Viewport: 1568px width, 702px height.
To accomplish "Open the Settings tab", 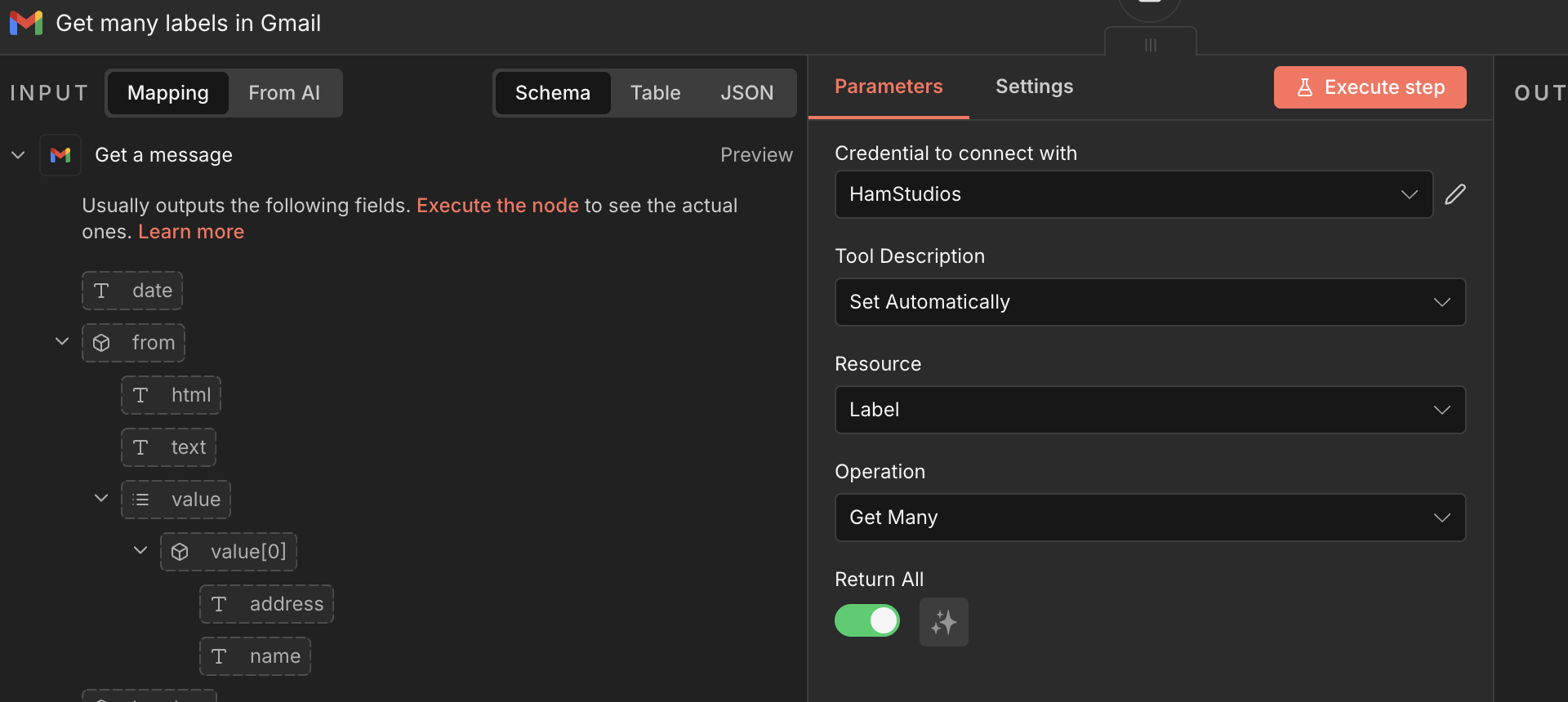I will click(1034, 87).
